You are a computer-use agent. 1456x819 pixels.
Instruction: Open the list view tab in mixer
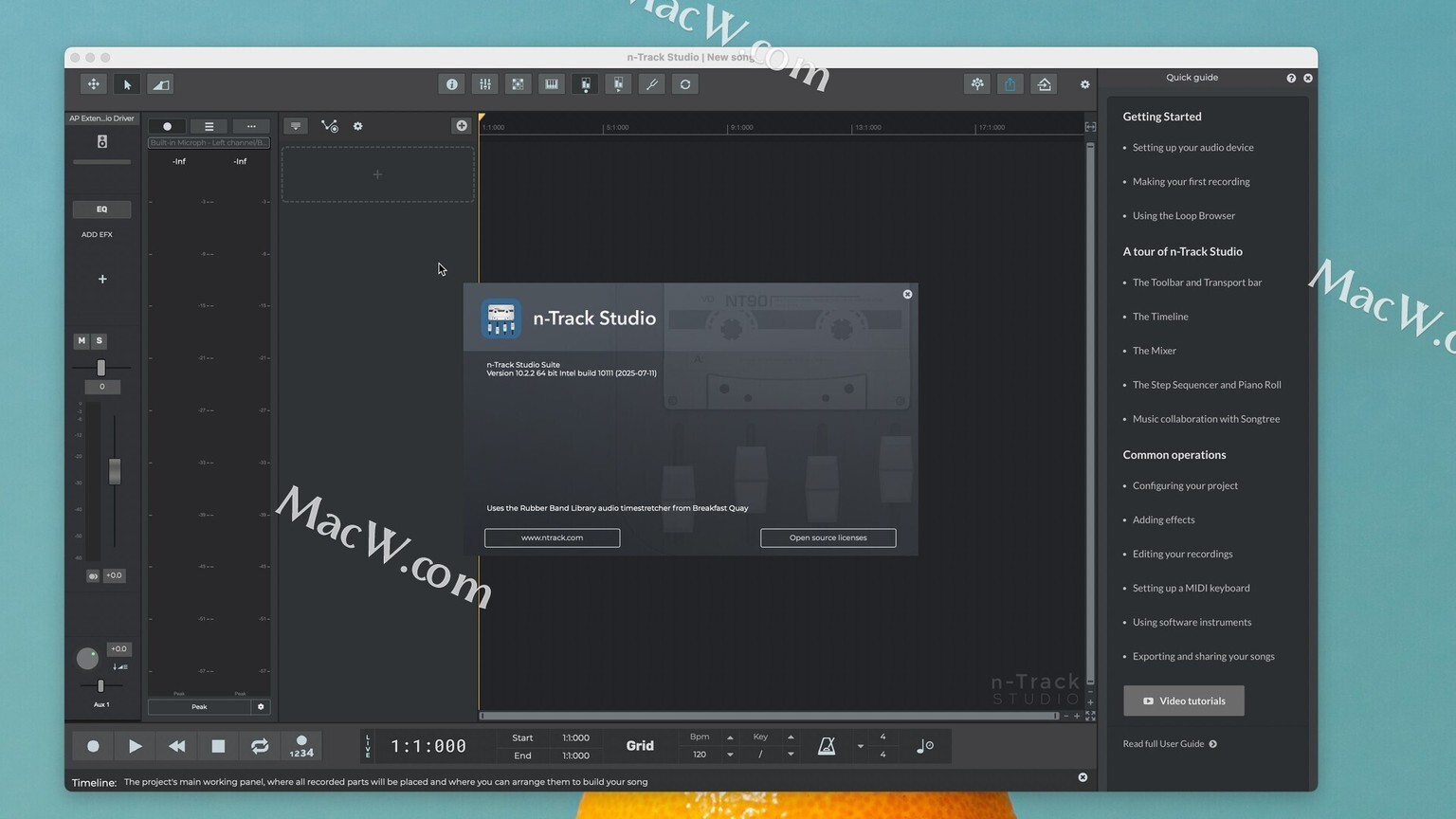click(209, 126)
